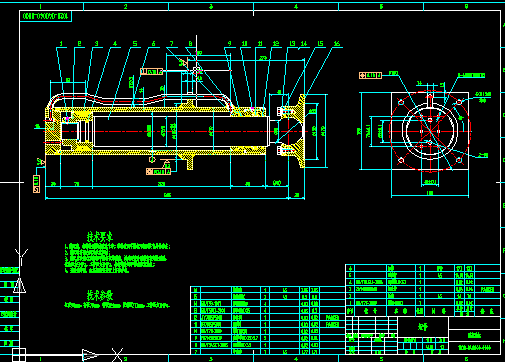The width and height of the screenshot is (505, 362).
Task: Select part balloon number 2 on section view
Action: (79, 44)
